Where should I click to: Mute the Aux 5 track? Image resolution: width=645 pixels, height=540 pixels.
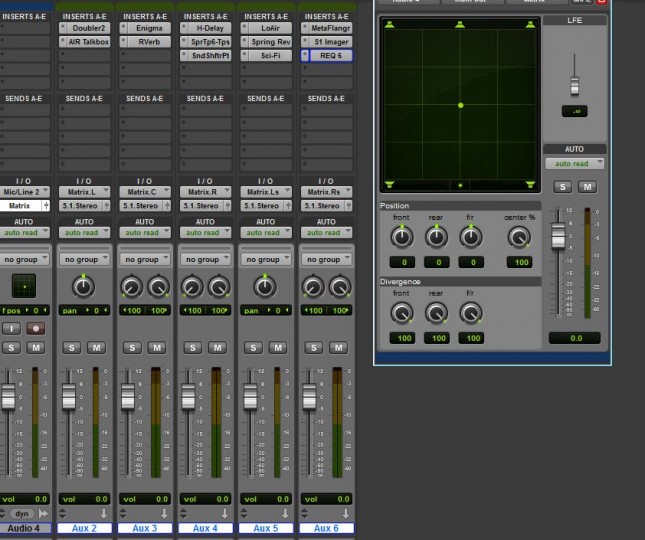coord(278,347)
